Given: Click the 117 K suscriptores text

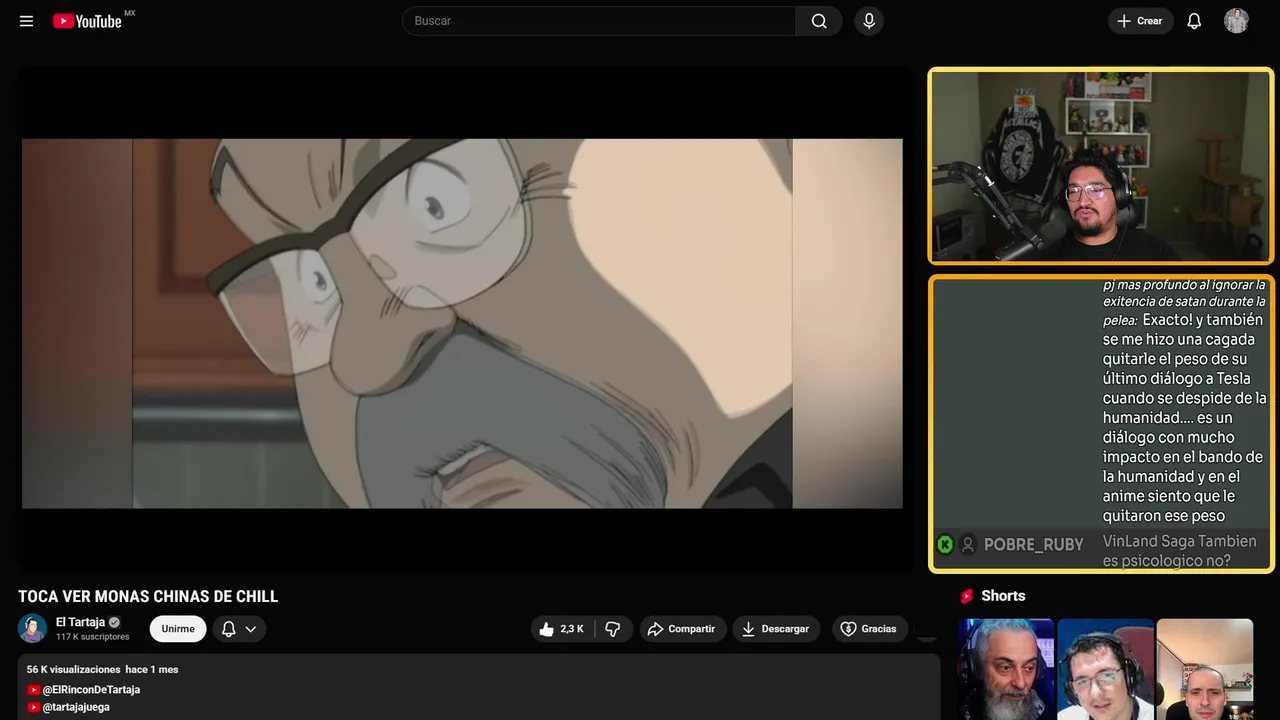Looking at the screenshot, I should pyautogui.click(x=93, y=637).
